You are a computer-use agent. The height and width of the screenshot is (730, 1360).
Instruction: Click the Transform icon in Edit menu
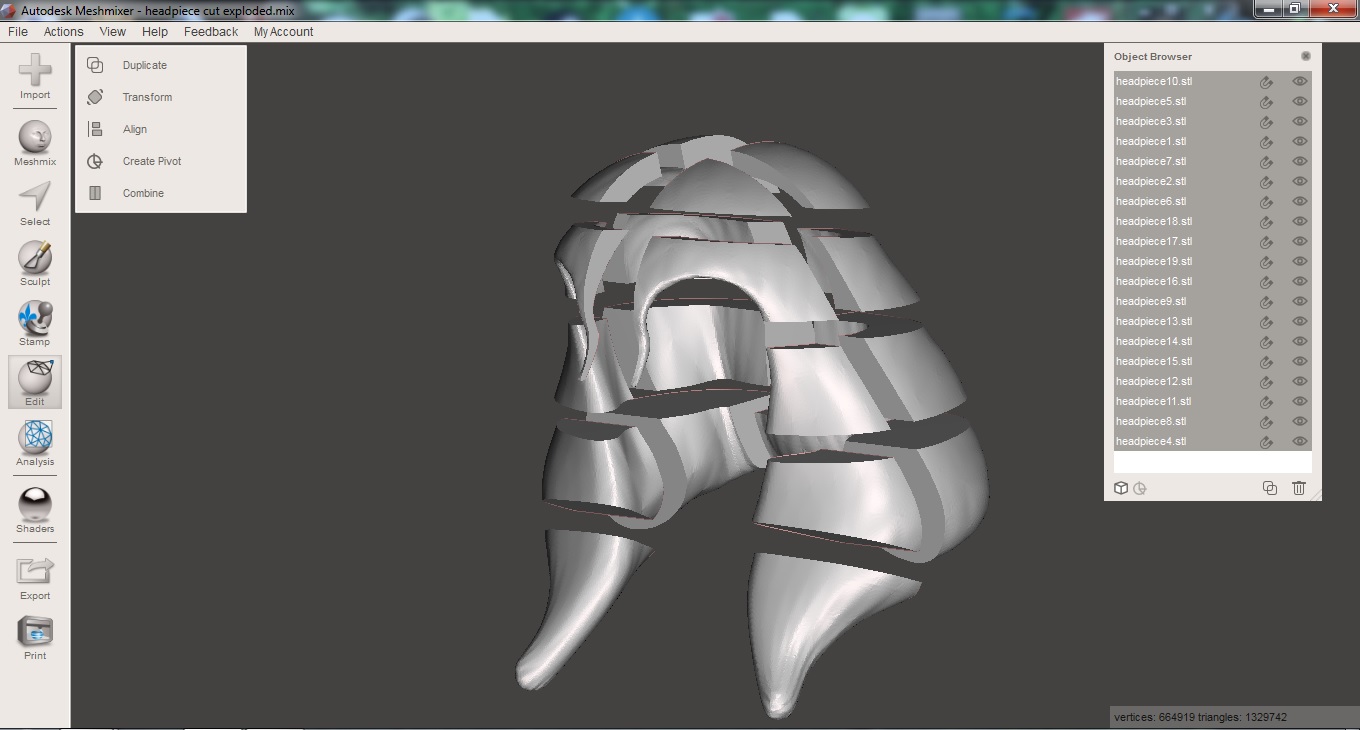click(95, 97)
